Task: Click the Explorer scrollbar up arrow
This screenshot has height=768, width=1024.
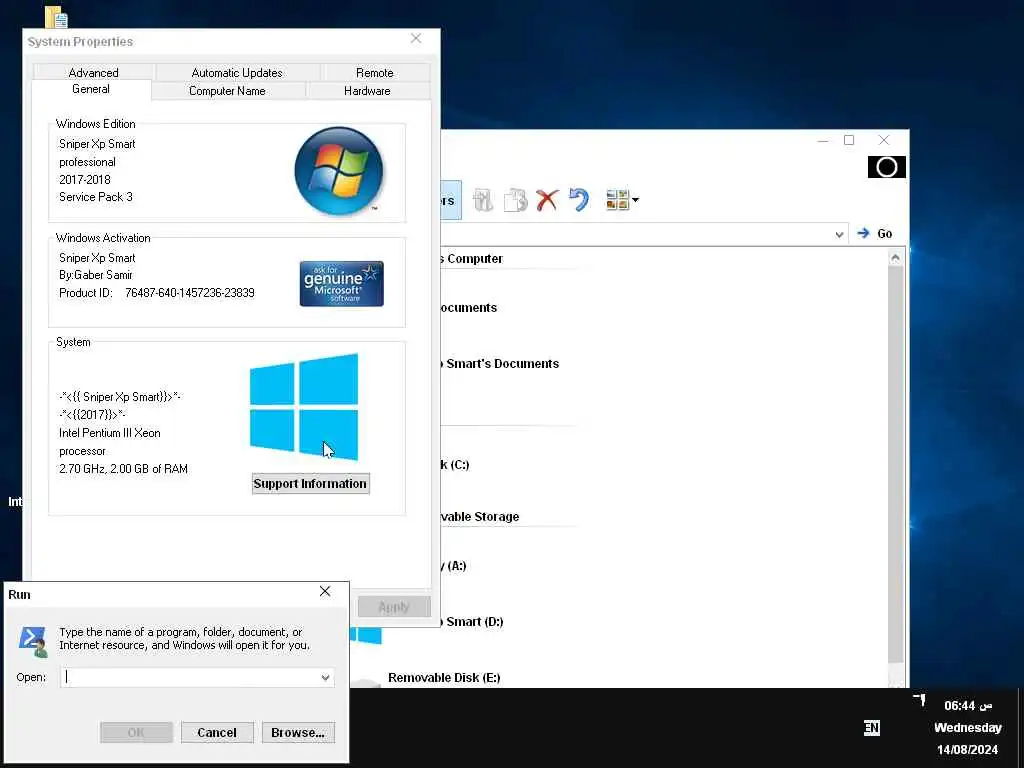Action: click(x=895, y=257)
